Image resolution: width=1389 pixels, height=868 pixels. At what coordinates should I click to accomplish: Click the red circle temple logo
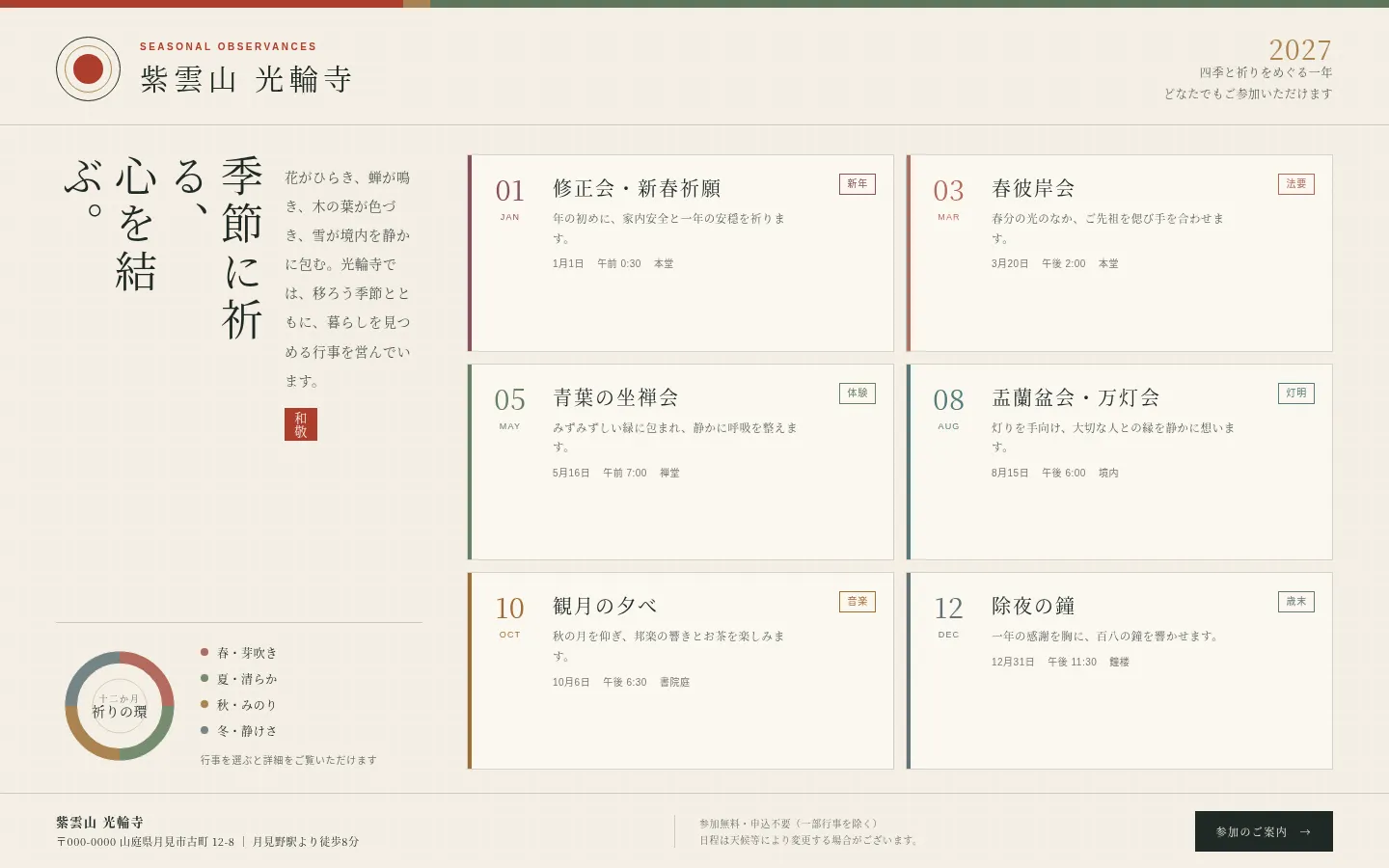[x=88, y=69]
